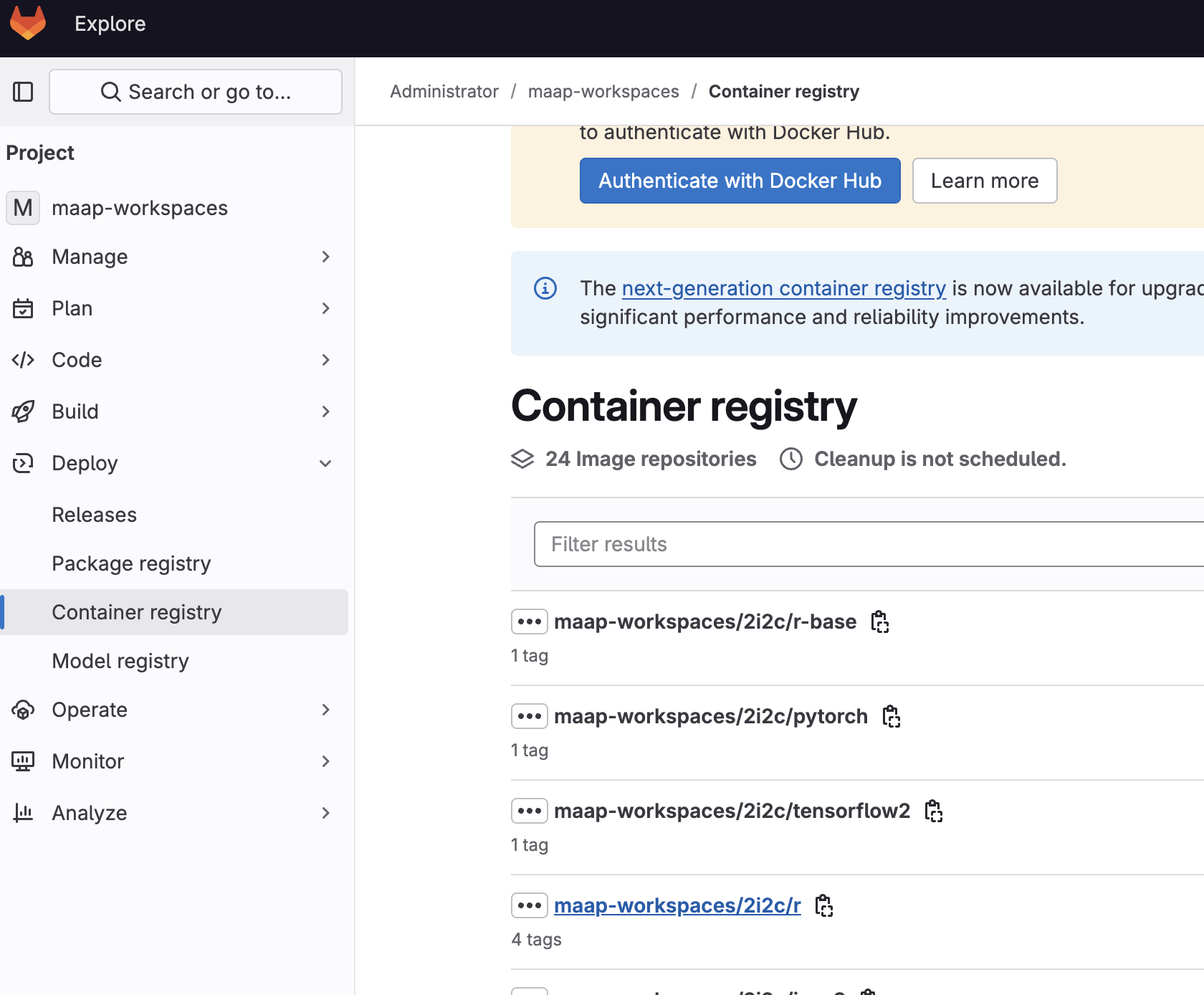Screen dimensions: 1204x995
Task: Open next-generation container registry link
Action: pos(784,288)
